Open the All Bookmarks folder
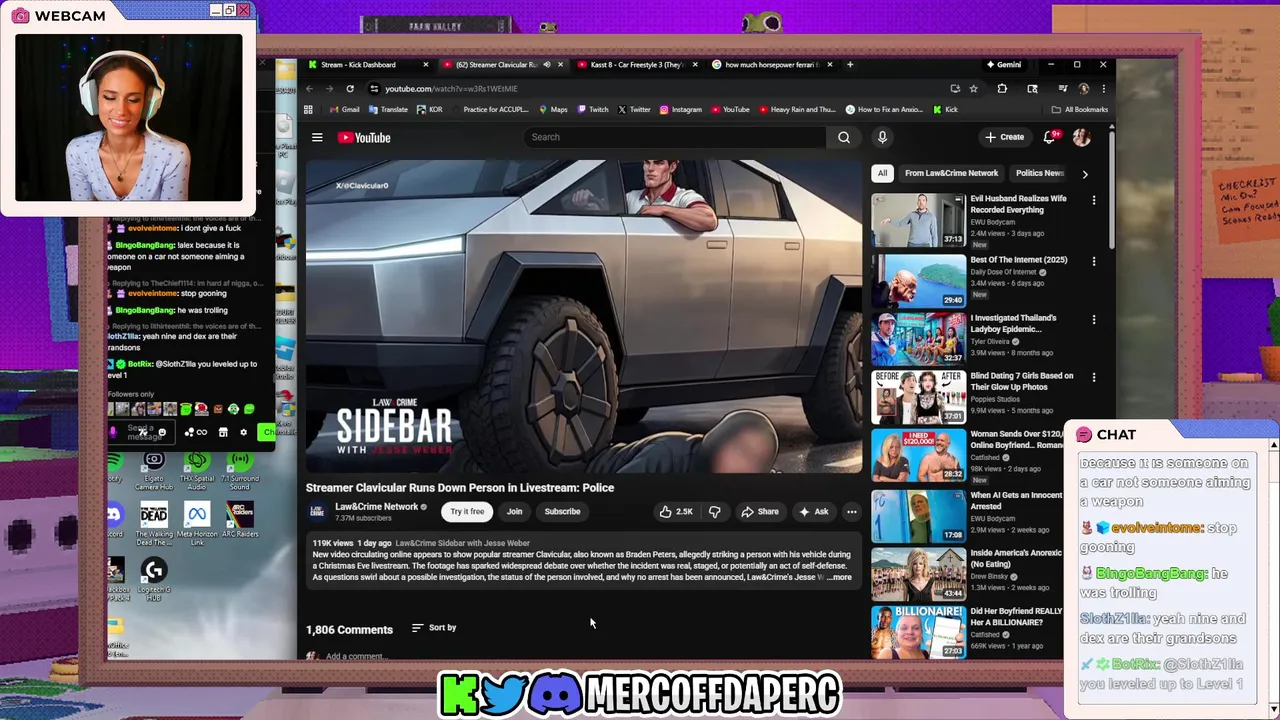Image resolution: width=1280 pixels, height=720 pixels. tap(1079, 109)
